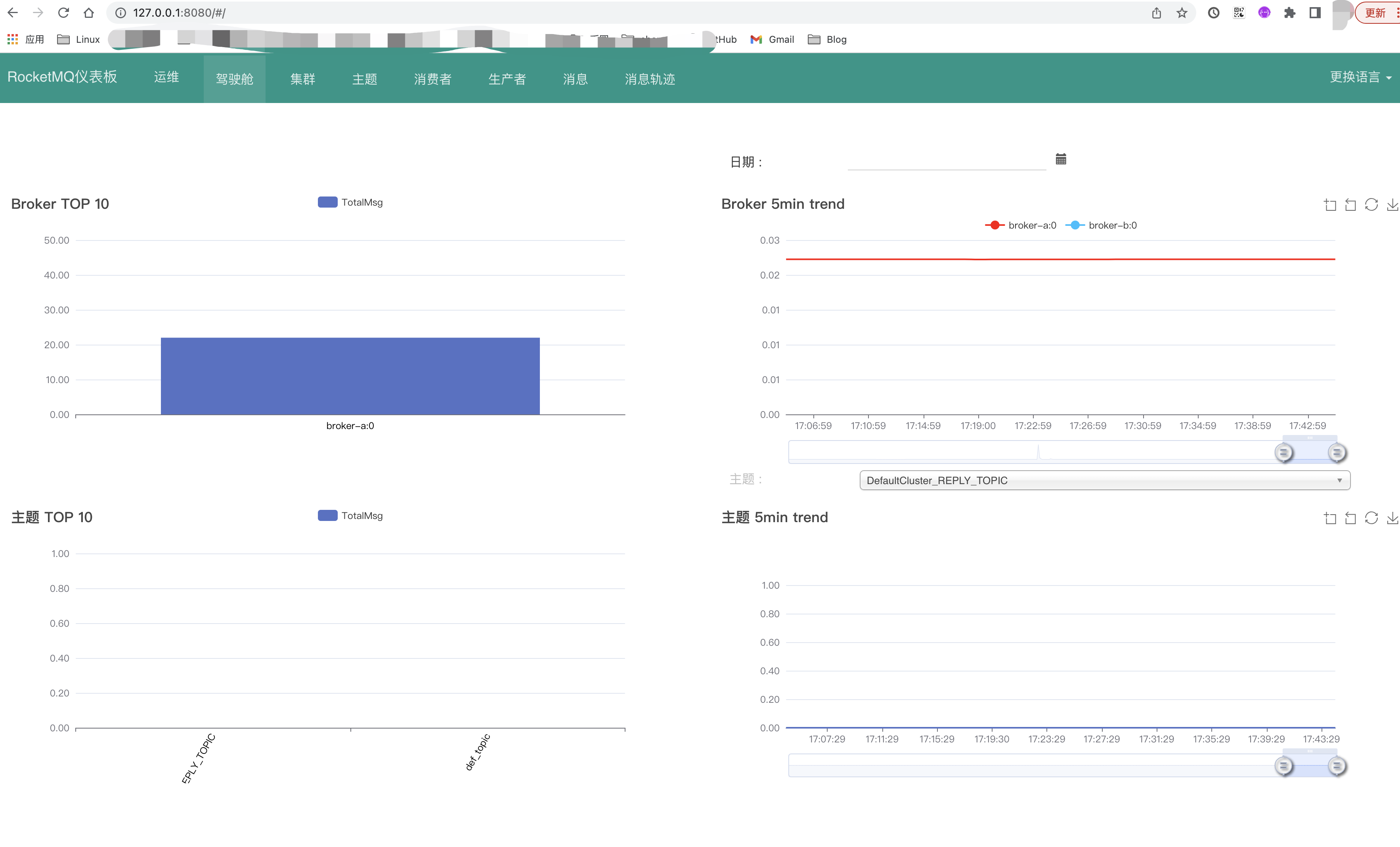1400x847 pixels.
Task: Click the left zoom handle of Broker trend slider
Action: coord(1283,452)
